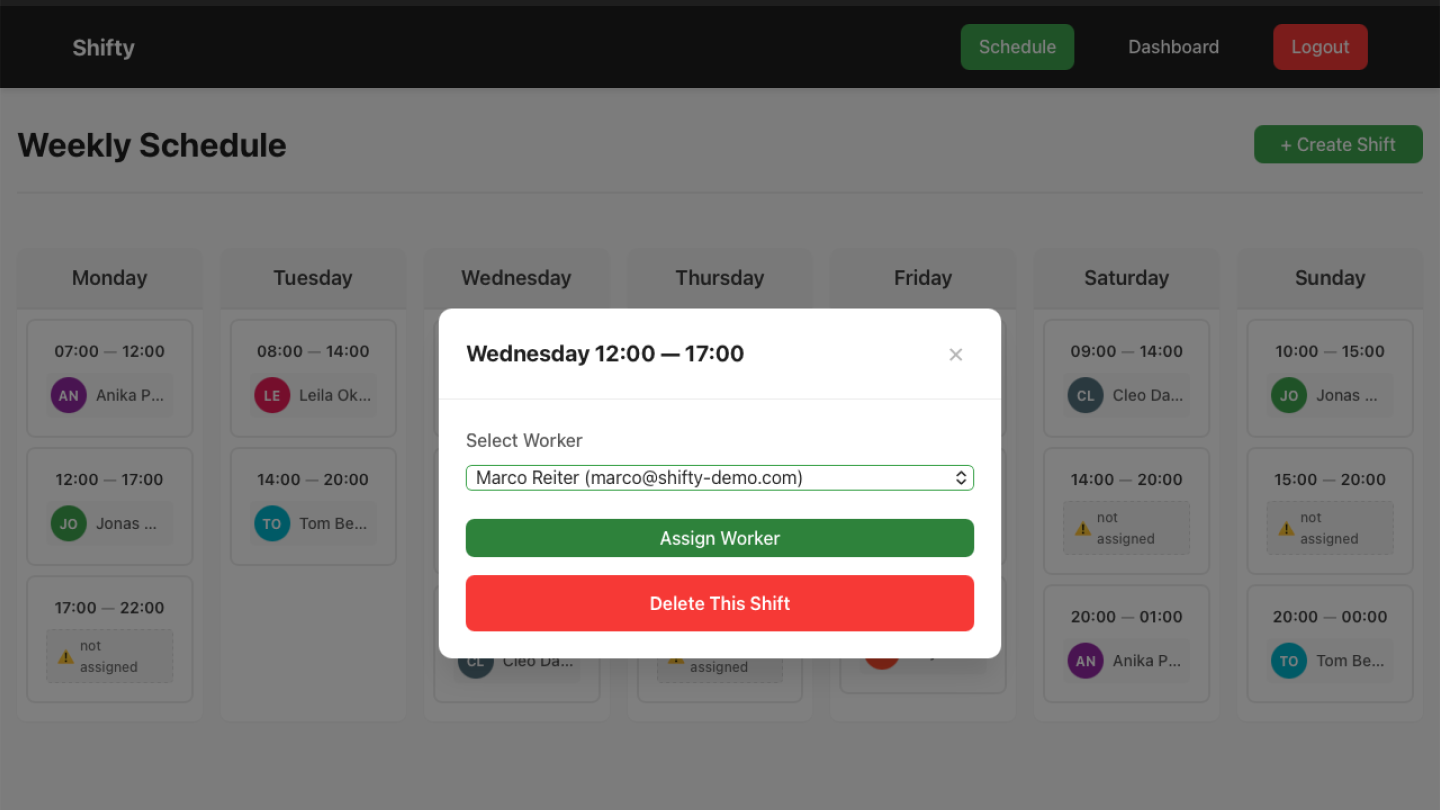Click the warning icon on Monday's unassigned shift
This screenshot has width=1440, height=810.
pyautogui.click(x=66, y=657)
